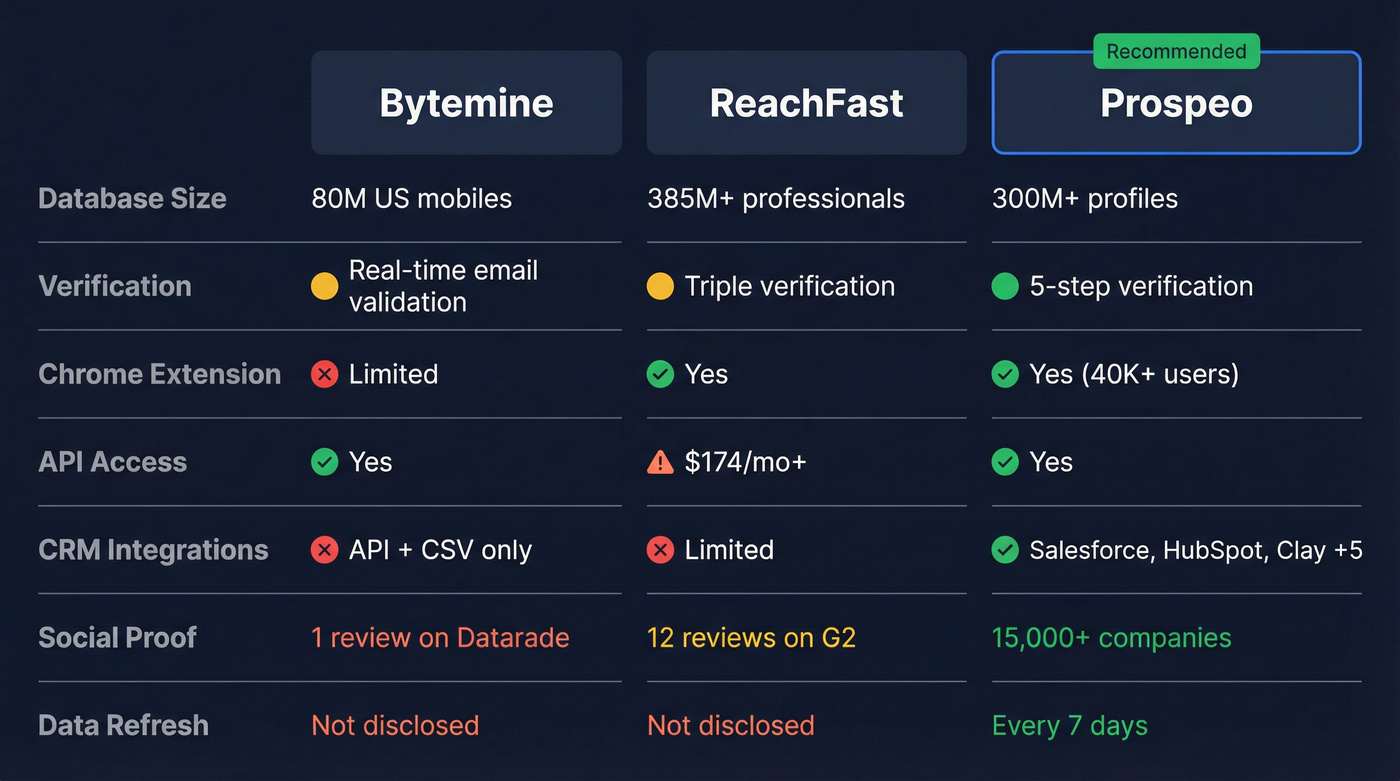Click the Yes (40K+ users) text
This screenshot has width=1400, height=781.
(1134, 374)
